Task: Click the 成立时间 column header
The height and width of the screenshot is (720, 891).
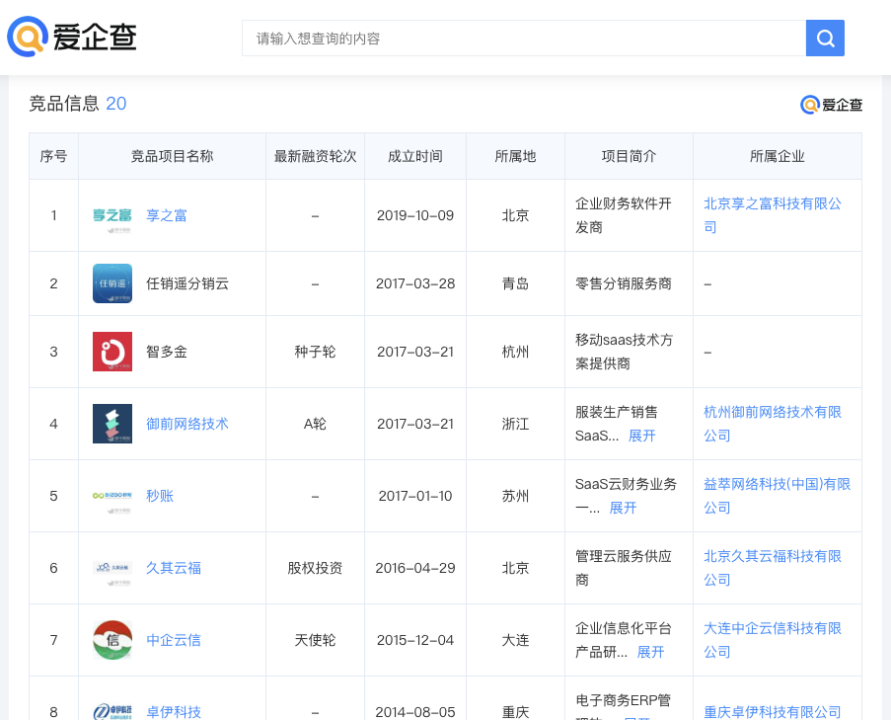Action: (415, 156)
